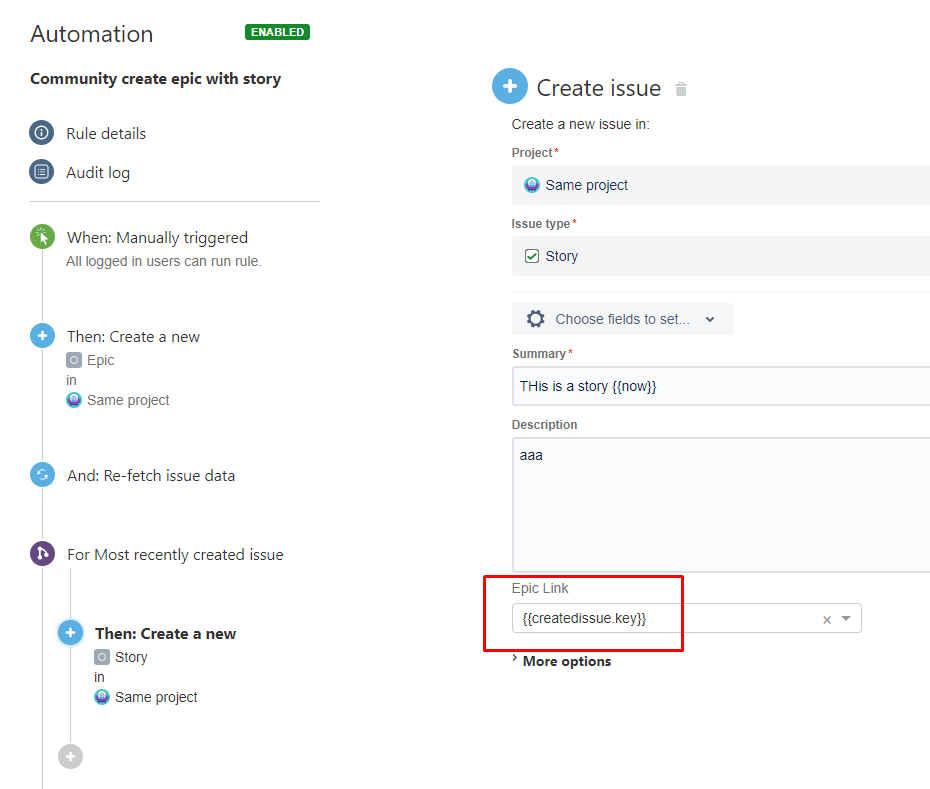Click the ENABLED status badge

[277, 32]
